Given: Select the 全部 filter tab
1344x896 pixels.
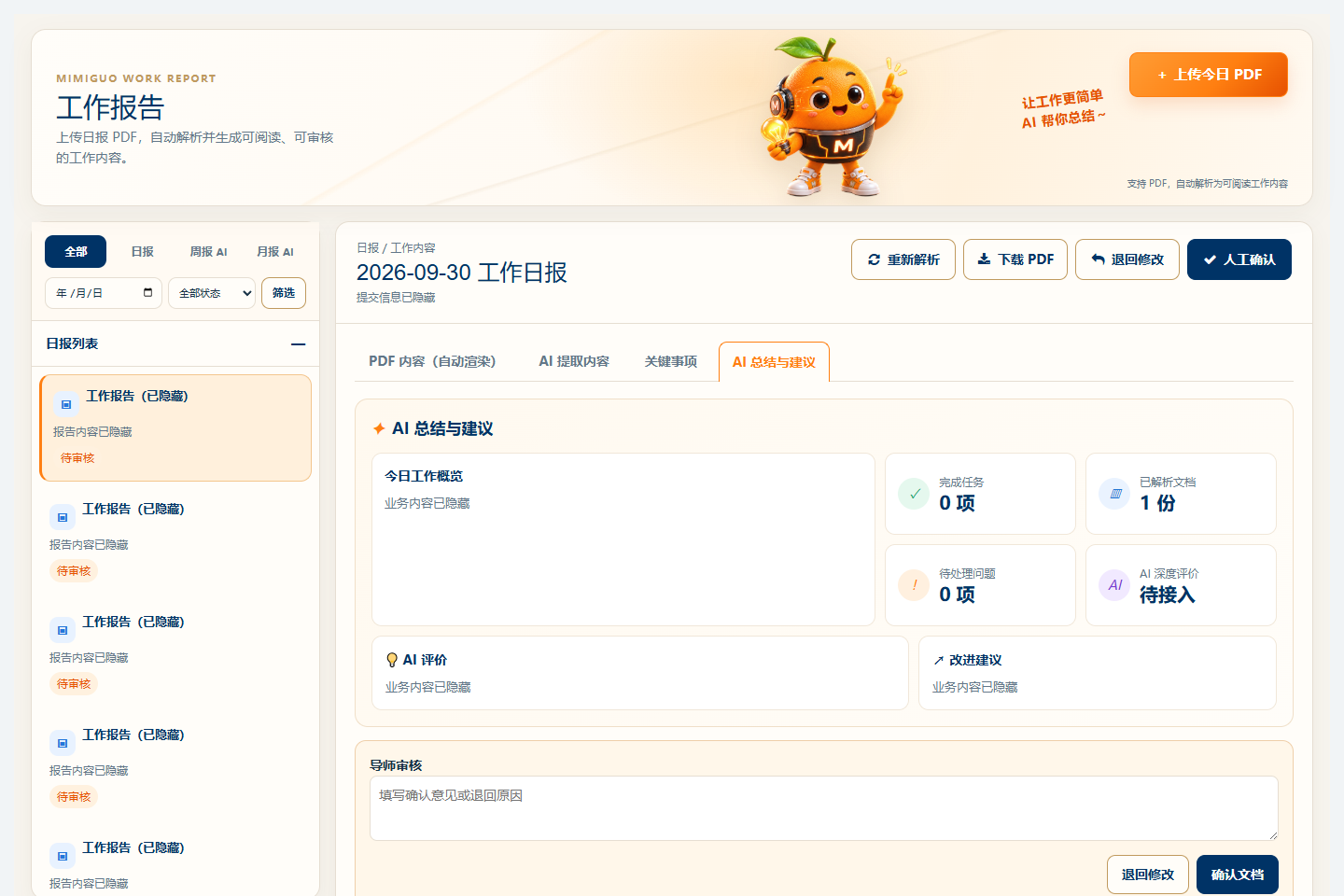Looking at the screenshot, I should [76, 252].
